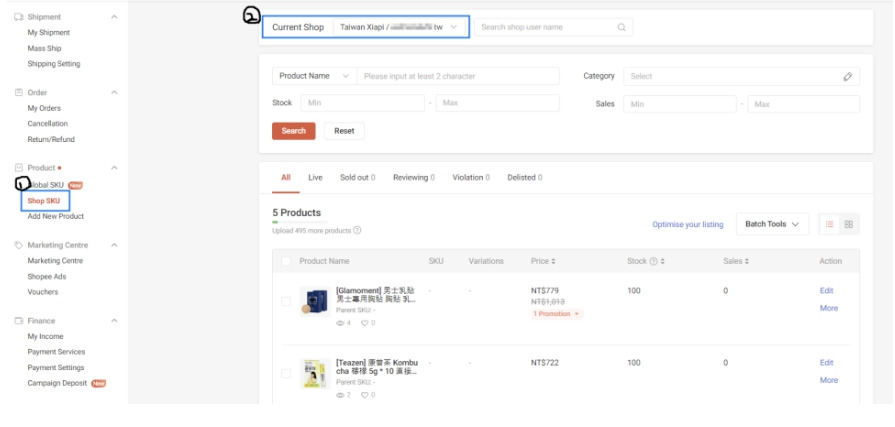895x427 pixels.
Task: Click the Stock Min input field
Action: [x=362, y=103]
